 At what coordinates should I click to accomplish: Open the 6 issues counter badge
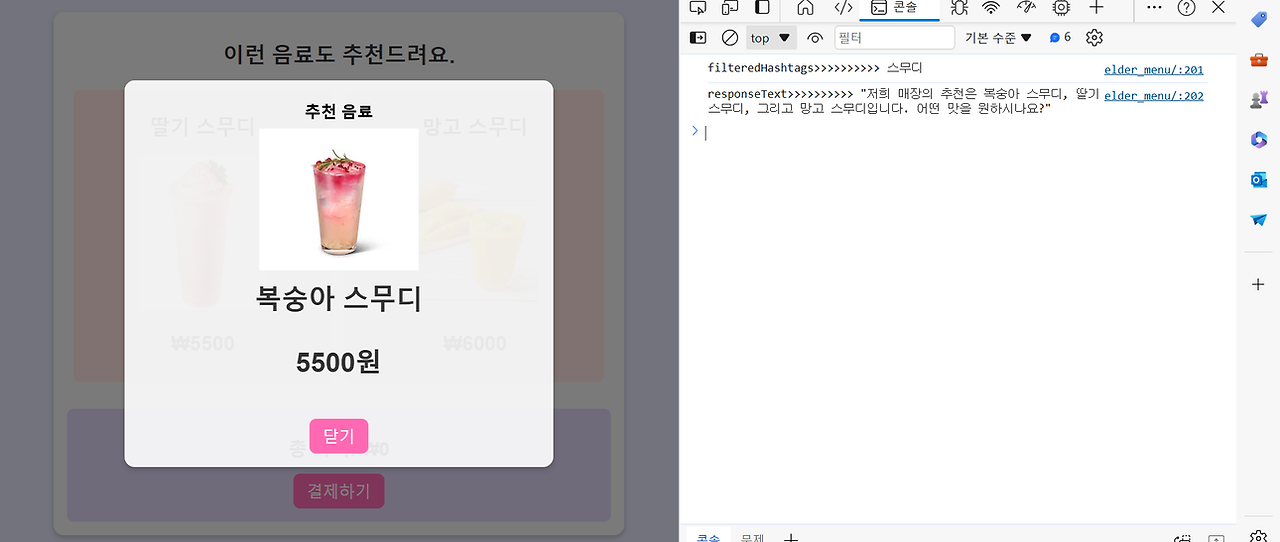tap(1060, 37)
